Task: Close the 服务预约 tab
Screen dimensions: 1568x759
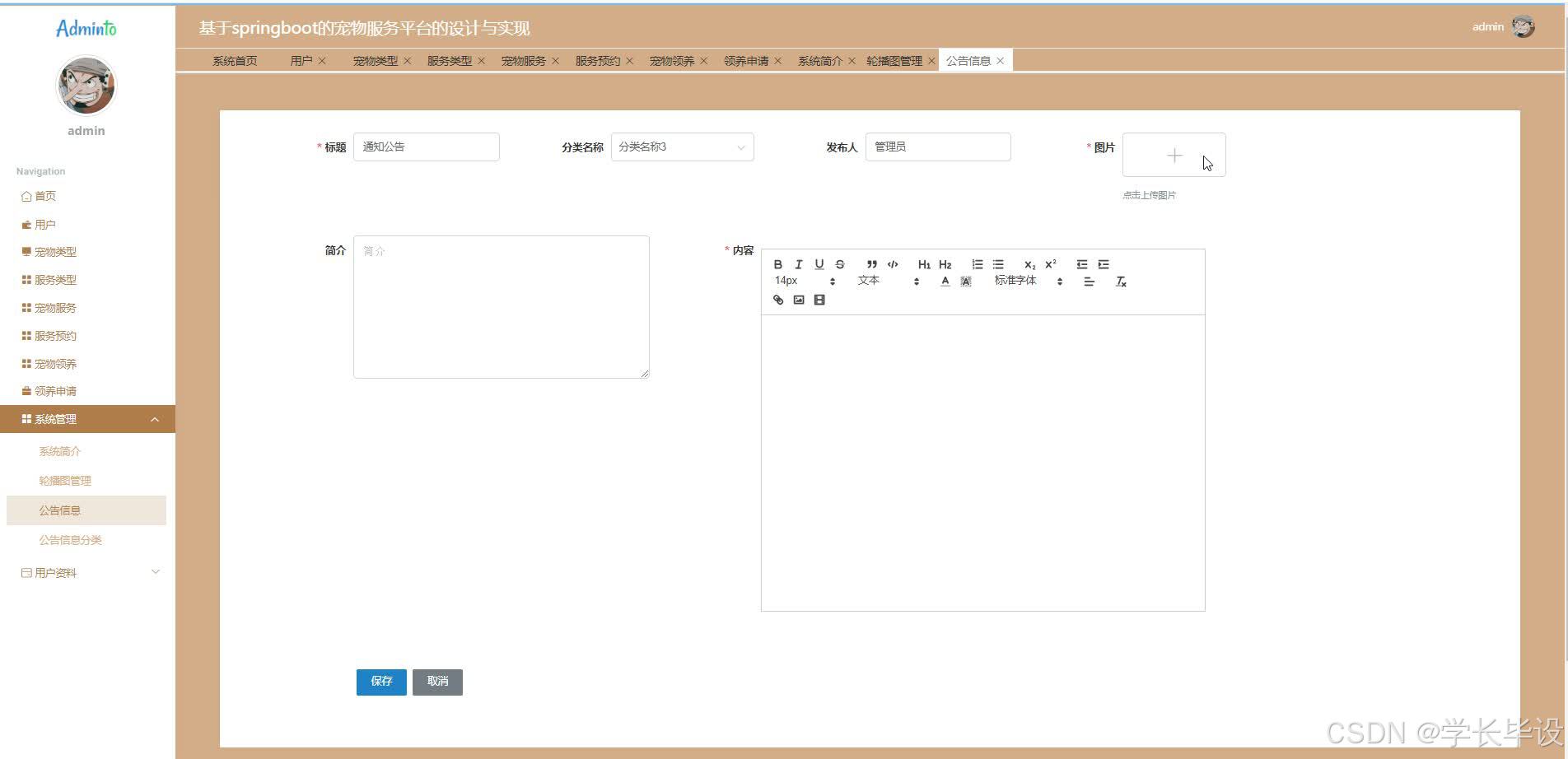Action: point(629,61)
